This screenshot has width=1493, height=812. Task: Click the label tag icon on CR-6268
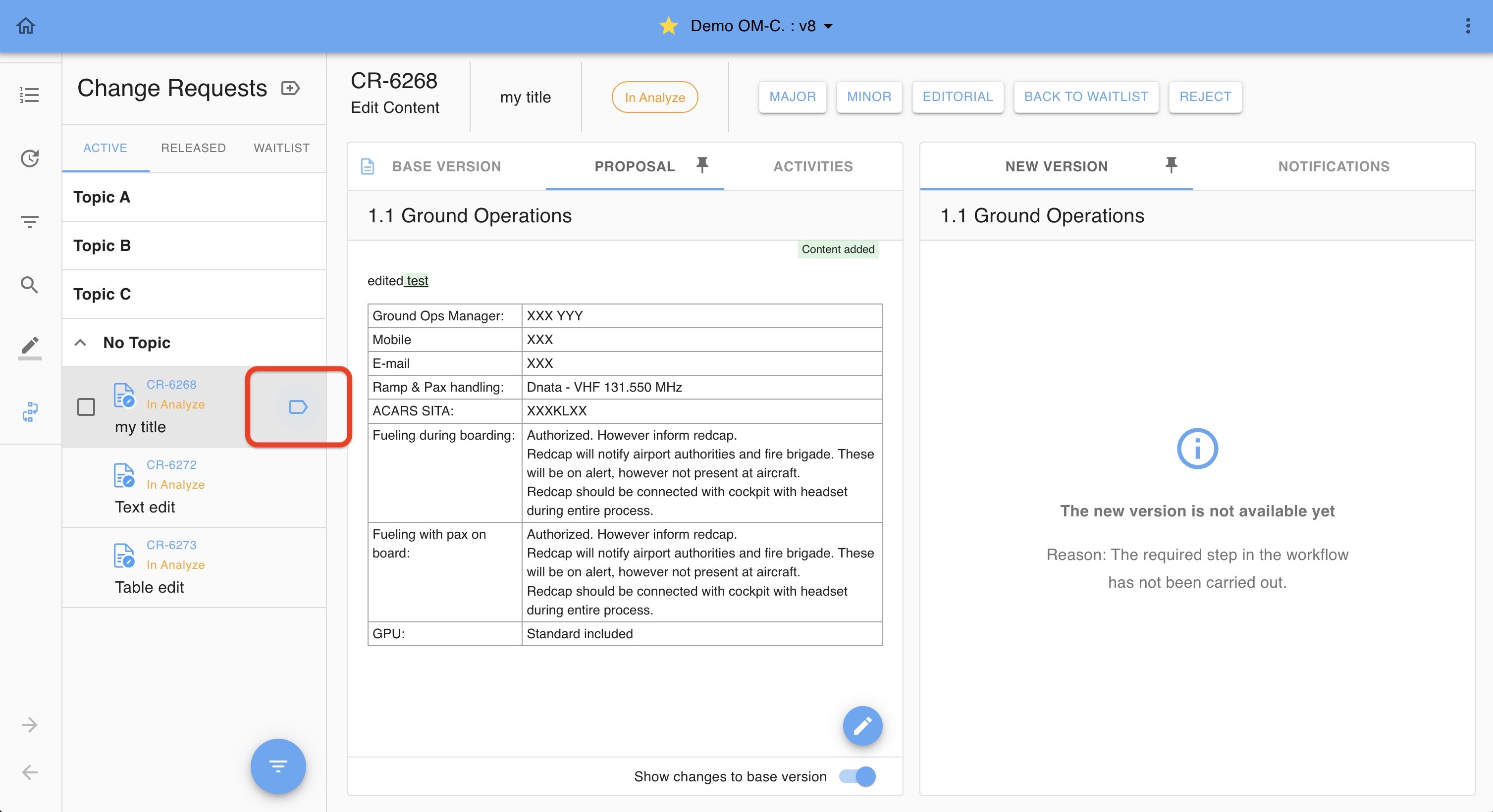coord(298,407)
